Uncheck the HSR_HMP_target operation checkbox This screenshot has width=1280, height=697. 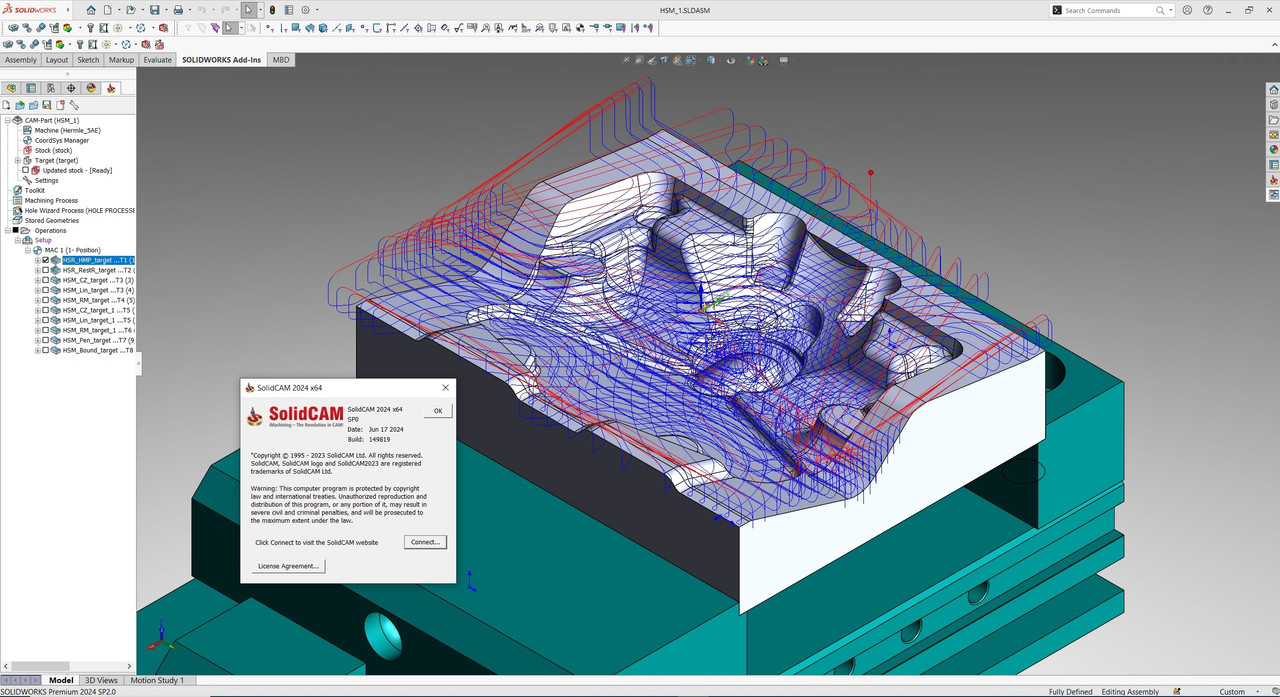[x=45, y=260]
